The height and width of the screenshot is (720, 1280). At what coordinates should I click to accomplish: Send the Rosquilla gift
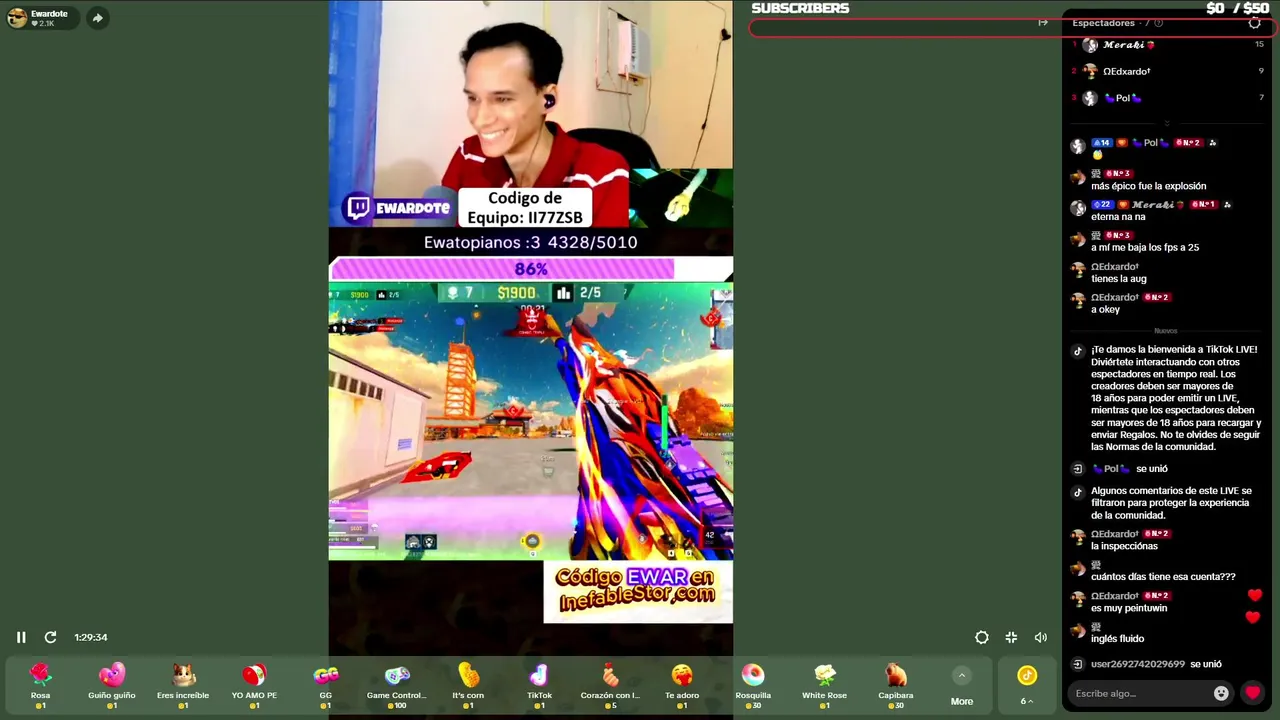point(753,685)
